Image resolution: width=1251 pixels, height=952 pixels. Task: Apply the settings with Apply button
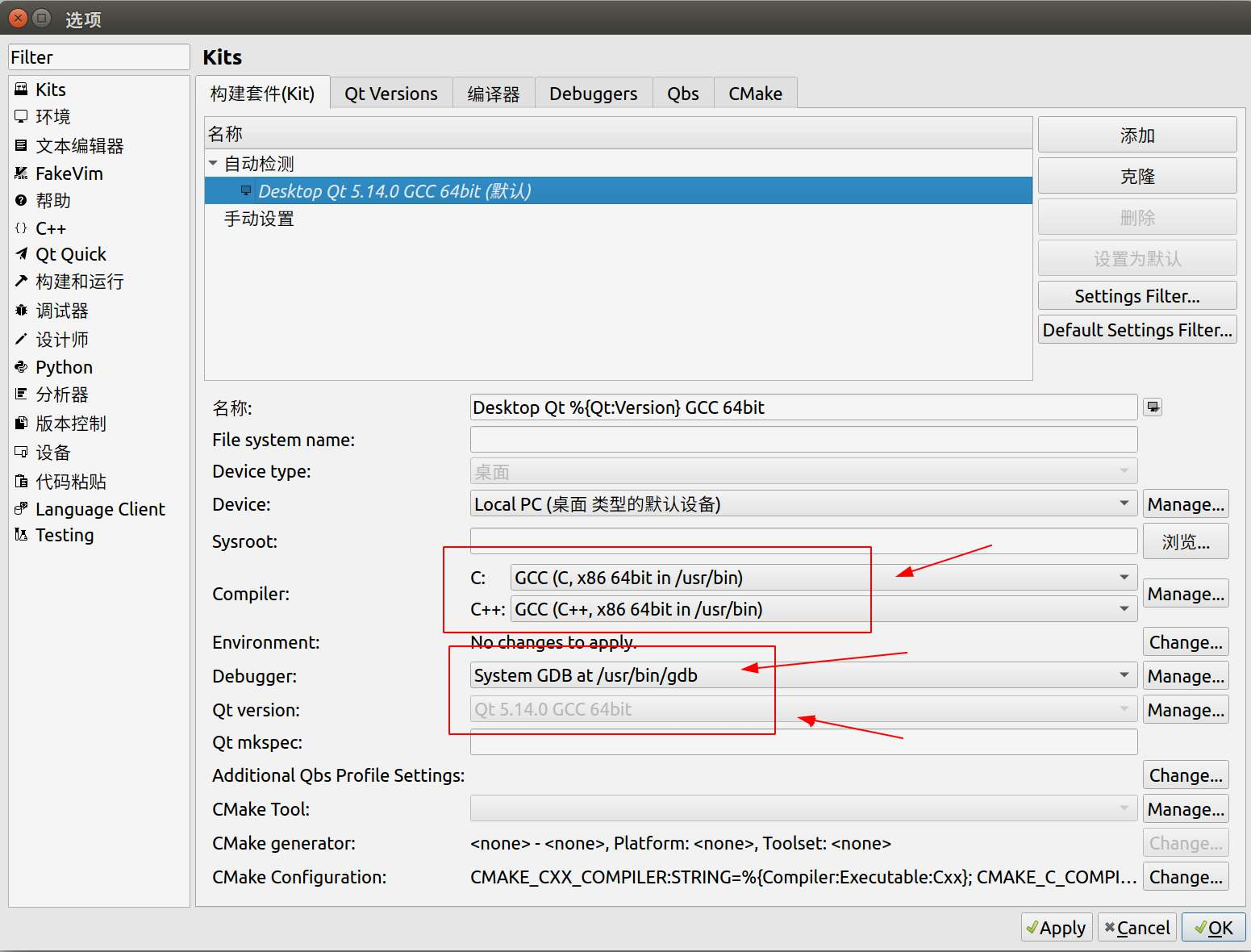tap(1057, 928)
